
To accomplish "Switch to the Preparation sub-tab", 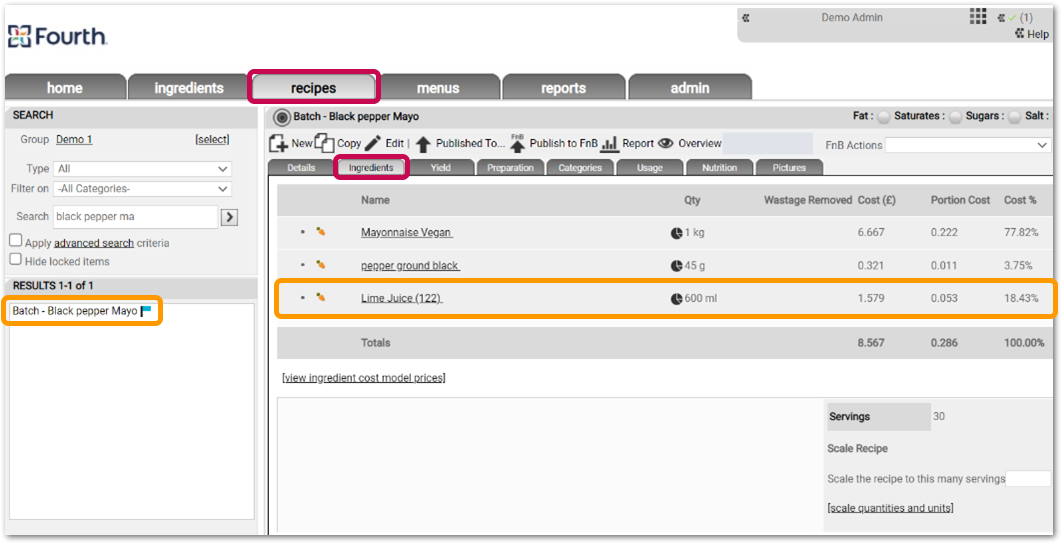I will 511,167.
